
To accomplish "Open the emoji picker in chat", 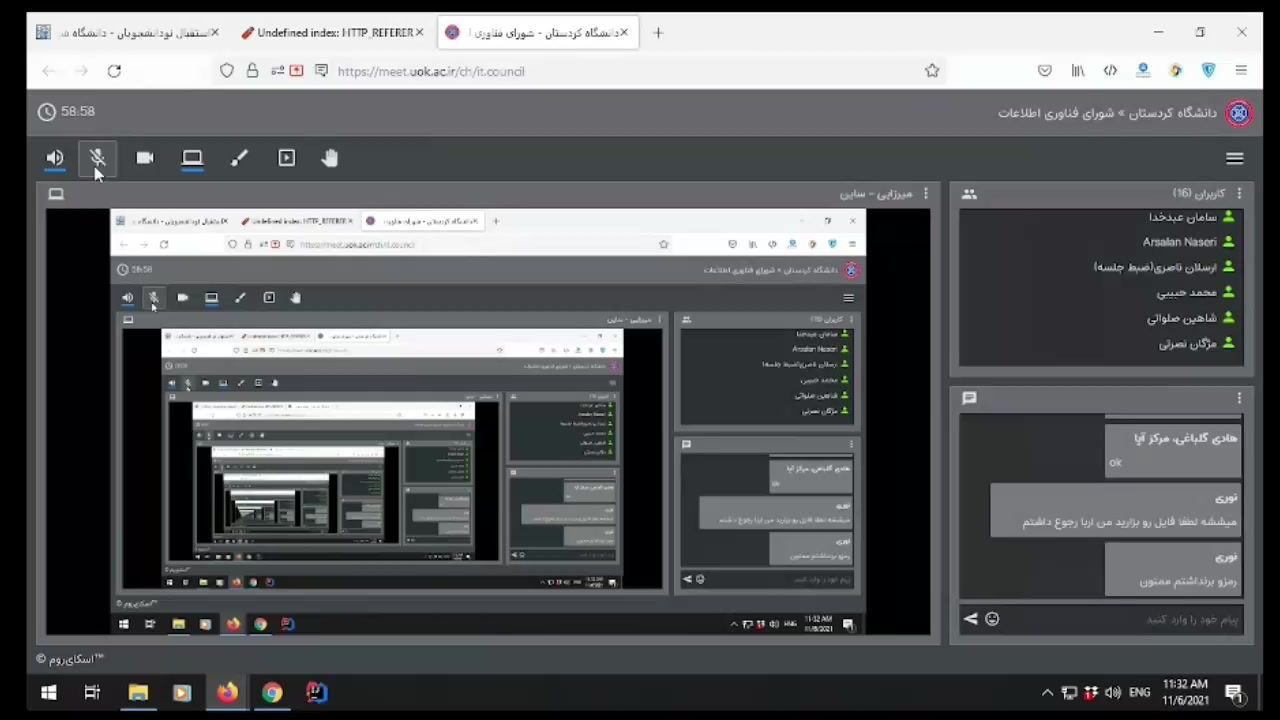I will click(992, 619).
